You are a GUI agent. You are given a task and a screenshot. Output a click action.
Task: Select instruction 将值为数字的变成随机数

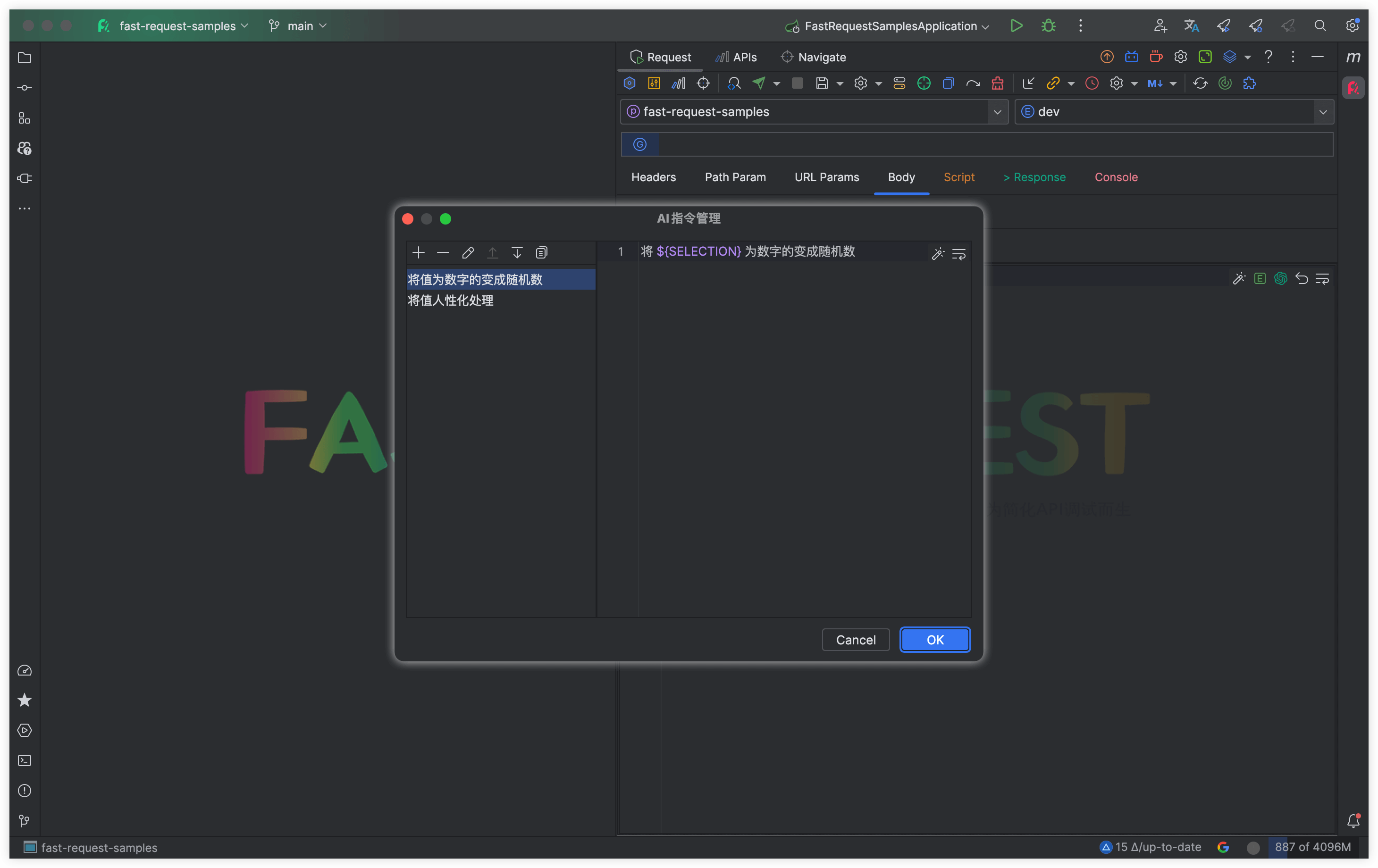pyautogui.click(x=475, y=279)
